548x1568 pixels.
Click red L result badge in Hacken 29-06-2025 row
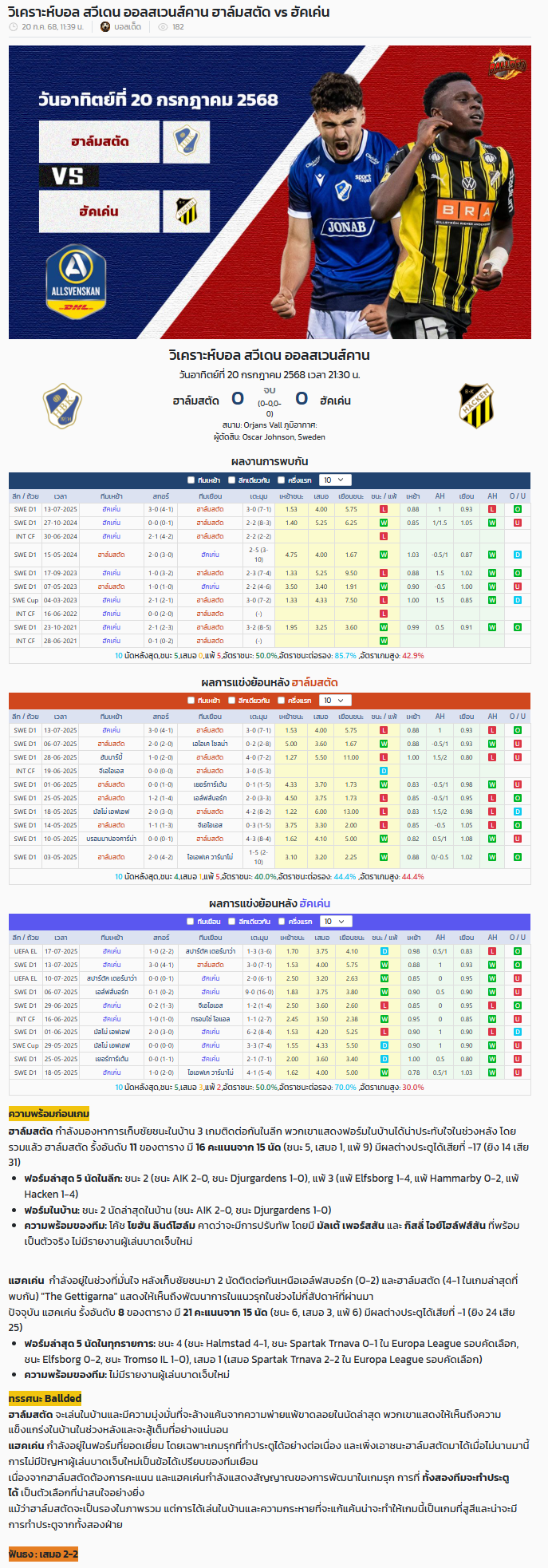pos(384,1005)
